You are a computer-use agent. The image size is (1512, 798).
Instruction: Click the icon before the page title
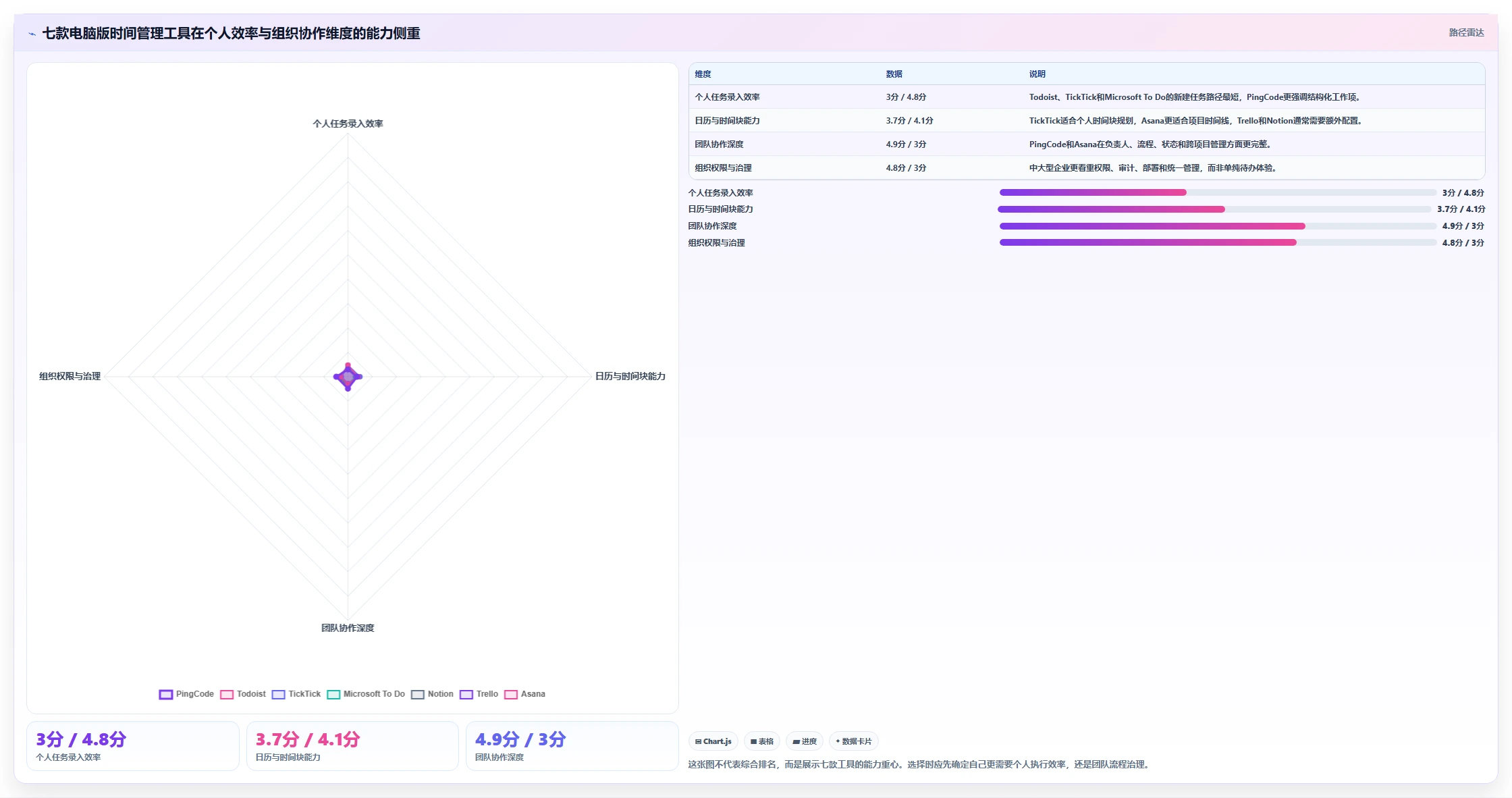(32, 34)
